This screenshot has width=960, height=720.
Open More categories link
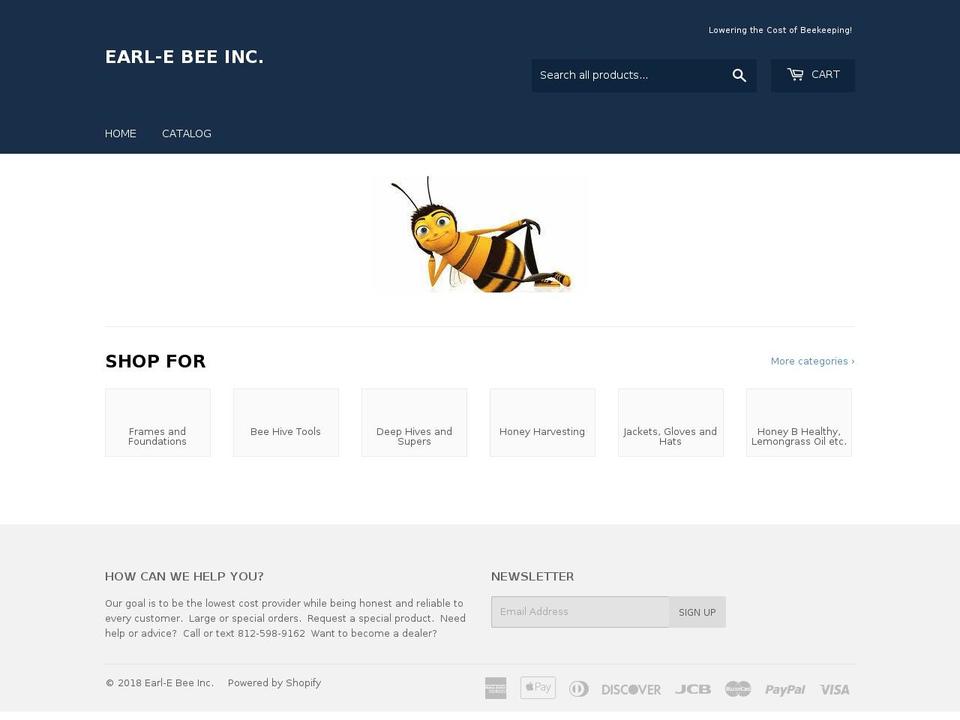click(812, 361)
